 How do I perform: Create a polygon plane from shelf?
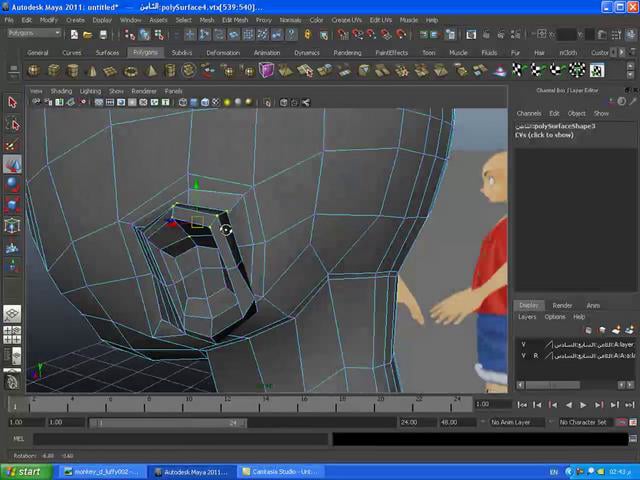[111, 71]
